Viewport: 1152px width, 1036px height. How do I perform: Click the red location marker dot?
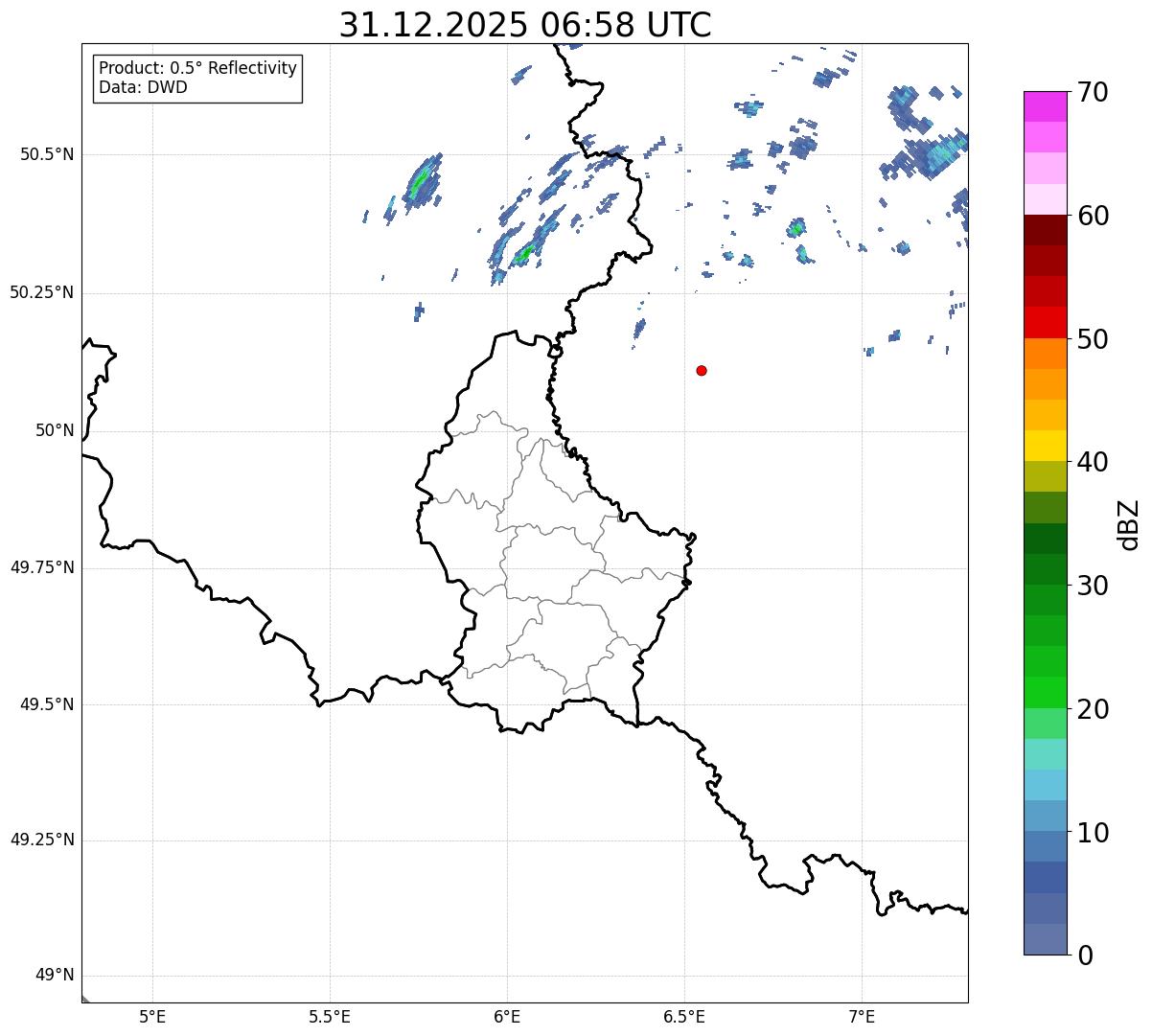click(x=702, y=370)
